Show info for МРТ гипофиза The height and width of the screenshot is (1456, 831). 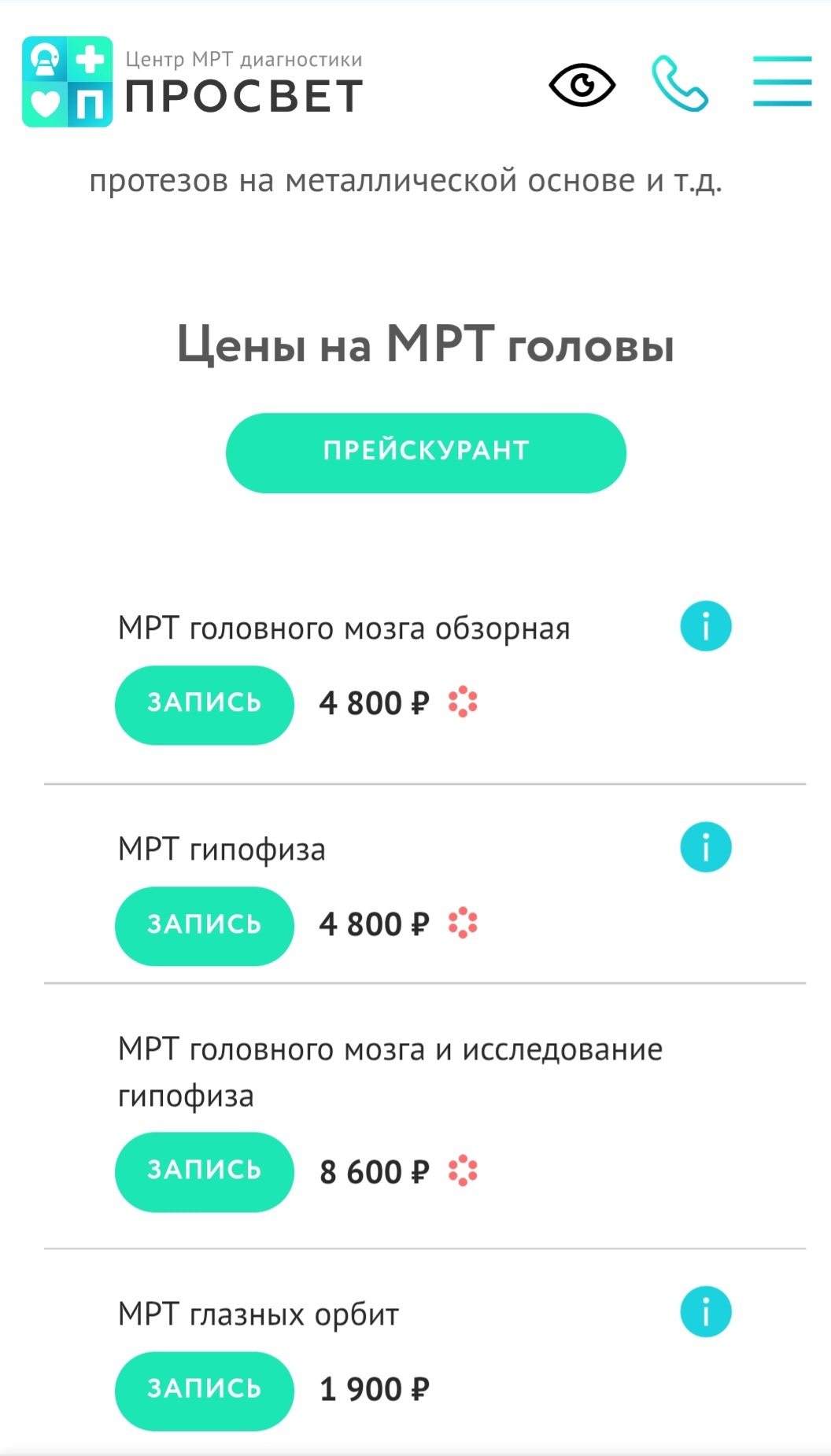pyautogui.click(x=705, y=848)
